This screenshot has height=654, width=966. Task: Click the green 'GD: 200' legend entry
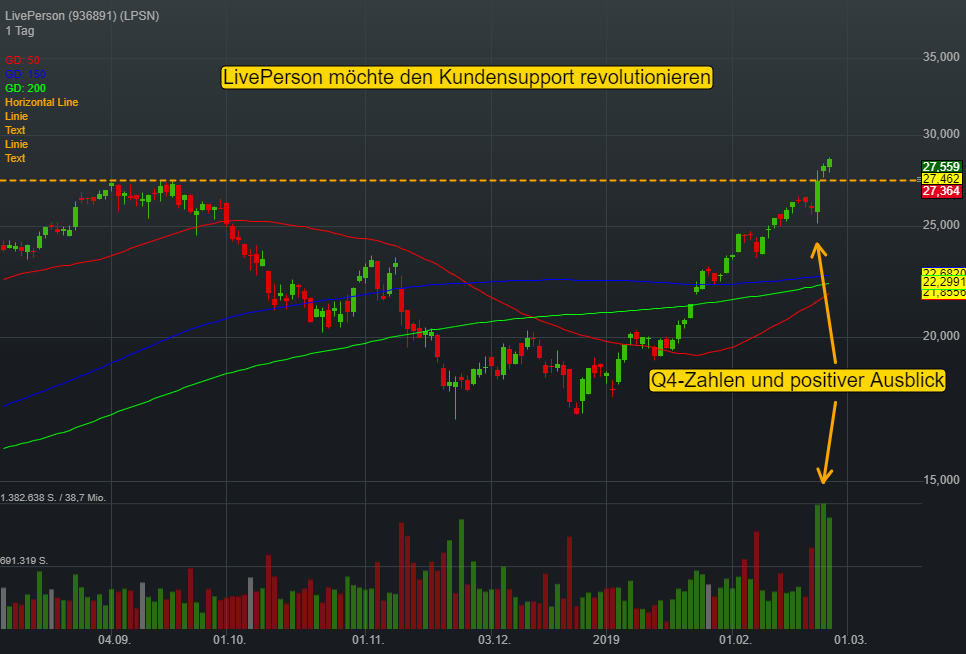pos(25,88)
